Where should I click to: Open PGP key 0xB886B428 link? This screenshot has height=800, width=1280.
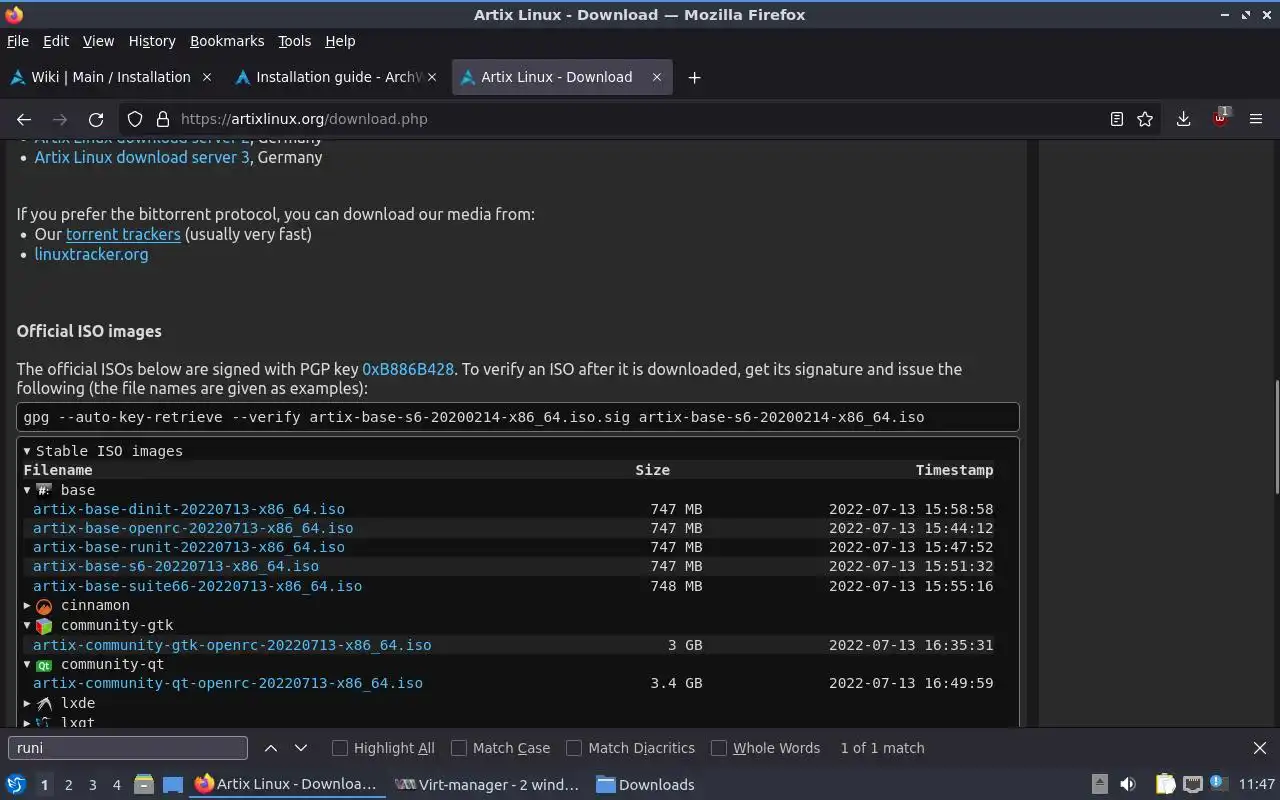coord(408,369)
